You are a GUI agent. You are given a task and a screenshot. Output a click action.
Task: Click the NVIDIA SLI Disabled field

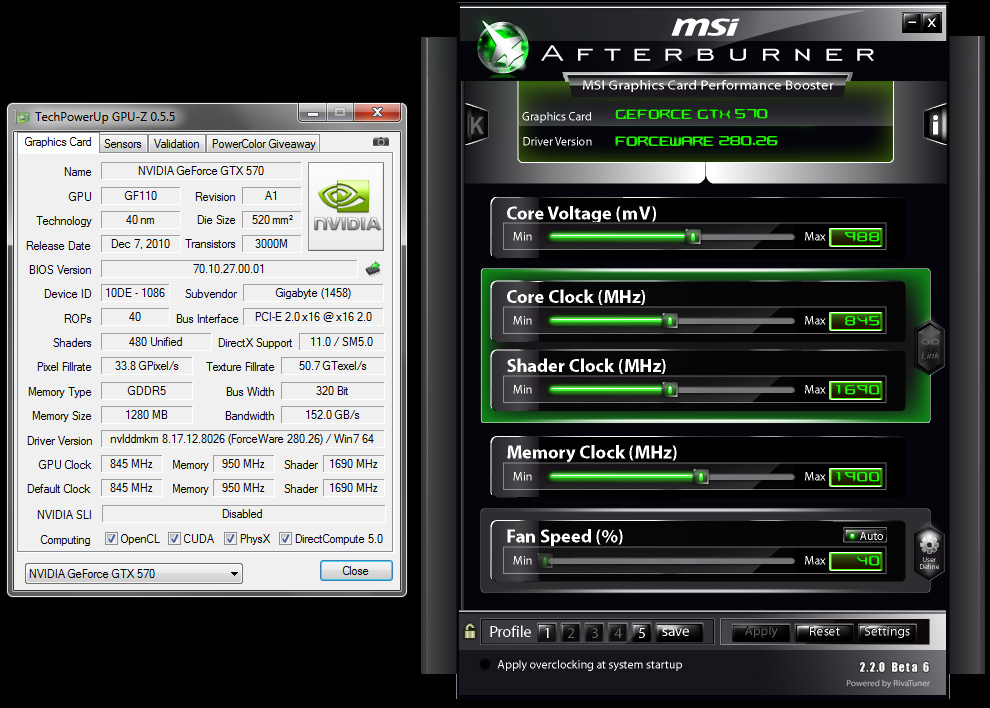click(x=243, y=514)
